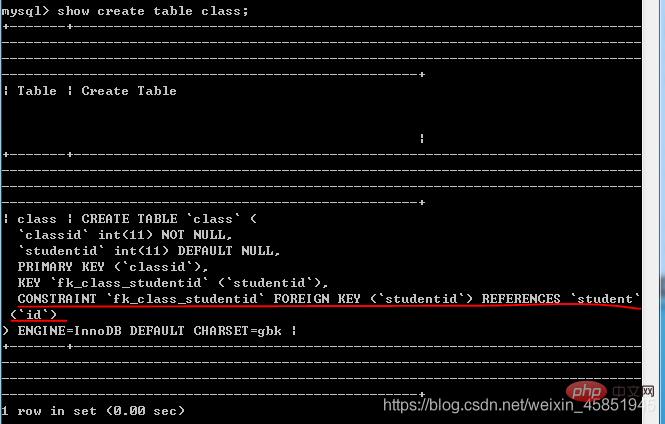Click the 'show create table class;' command

point(153,11)
